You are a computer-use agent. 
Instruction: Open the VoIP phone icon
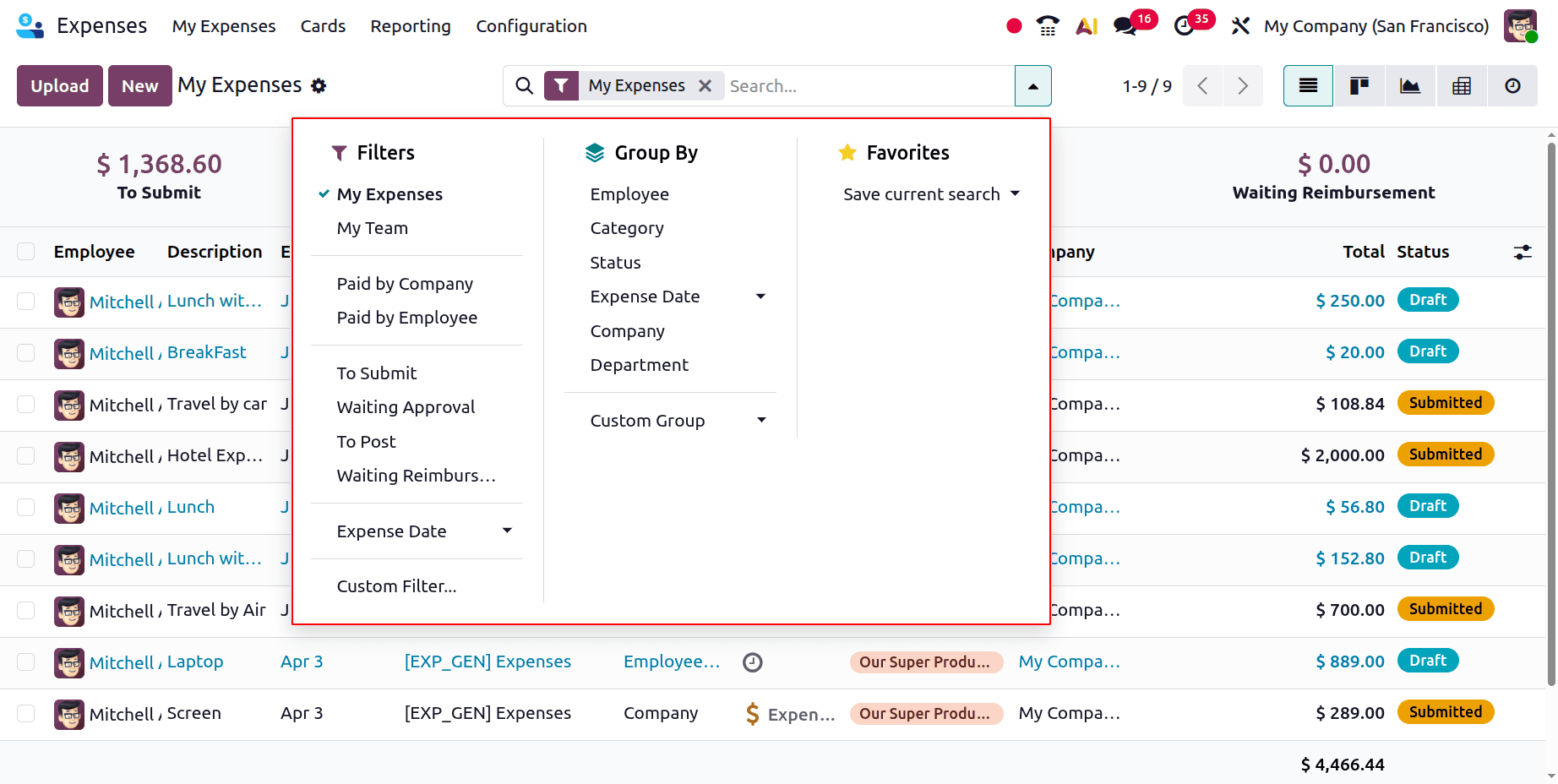pyautogui.click(x=1048, y=26)
